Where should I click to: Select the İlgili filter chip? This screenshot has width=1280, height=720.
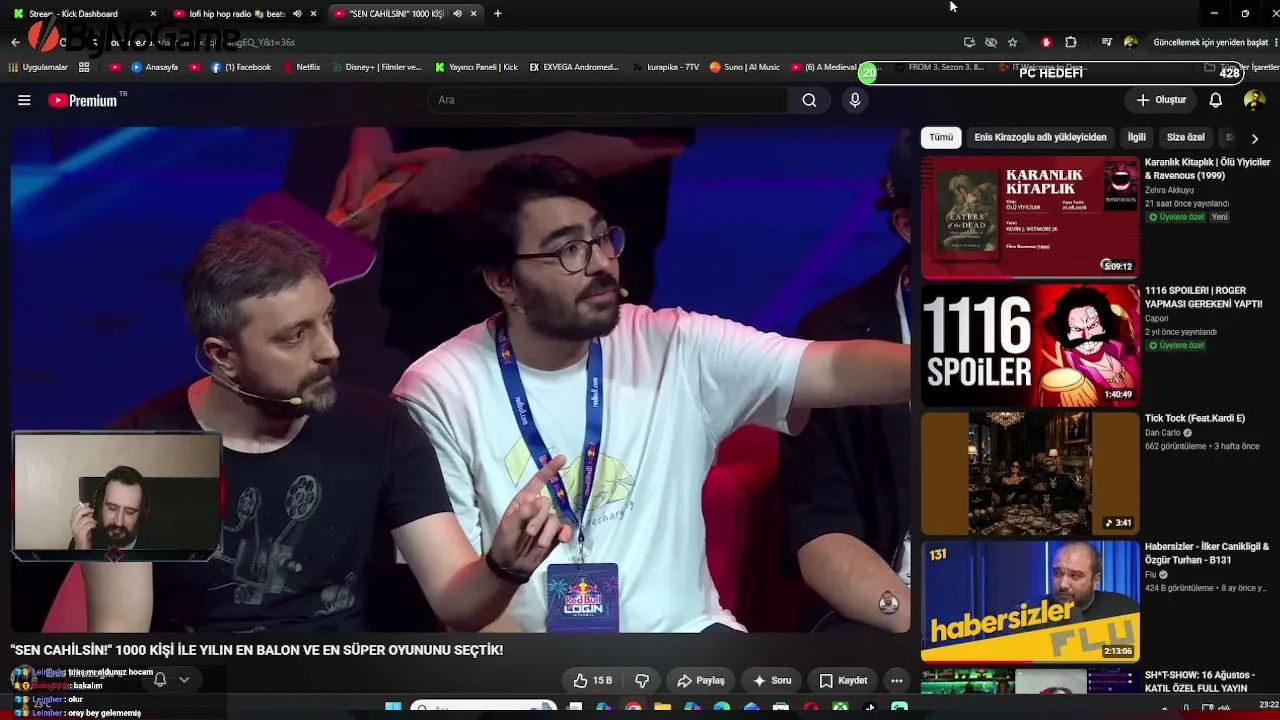coord(1137,137)
